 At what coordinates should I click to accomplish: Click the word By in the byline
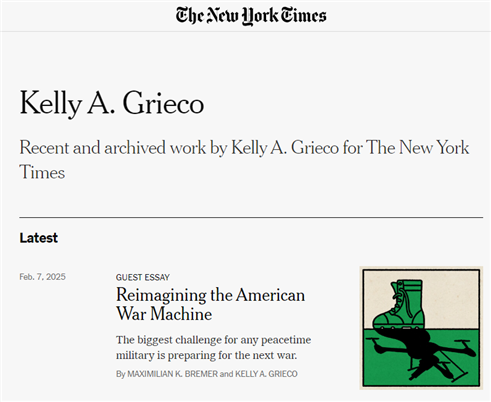[x=120, y=374]
